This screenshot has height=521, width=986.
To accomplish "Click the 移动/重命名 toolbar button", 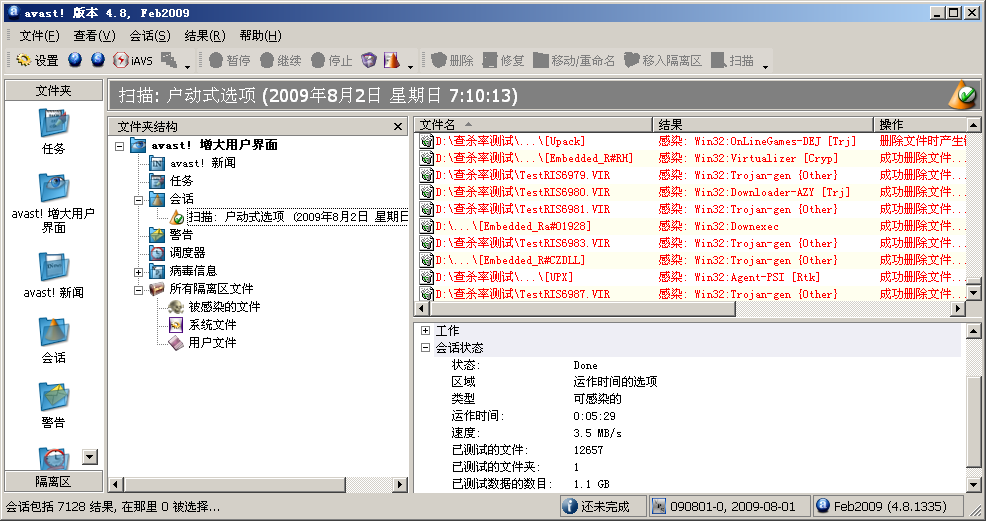I will pos(574,60).
